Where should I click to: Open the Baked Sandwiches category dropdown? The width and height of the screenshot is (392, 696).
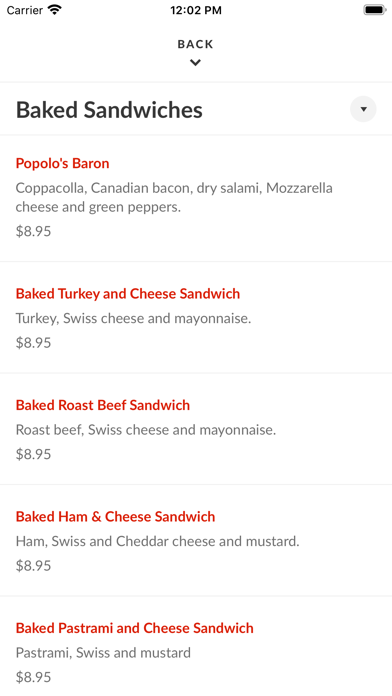(x=363, y=109)
